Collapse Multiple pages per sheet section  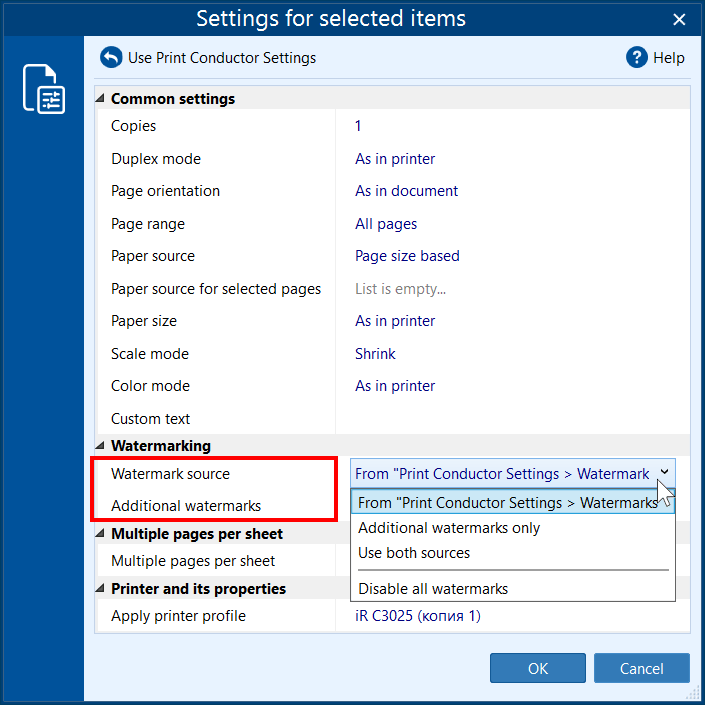click(100, 534)
